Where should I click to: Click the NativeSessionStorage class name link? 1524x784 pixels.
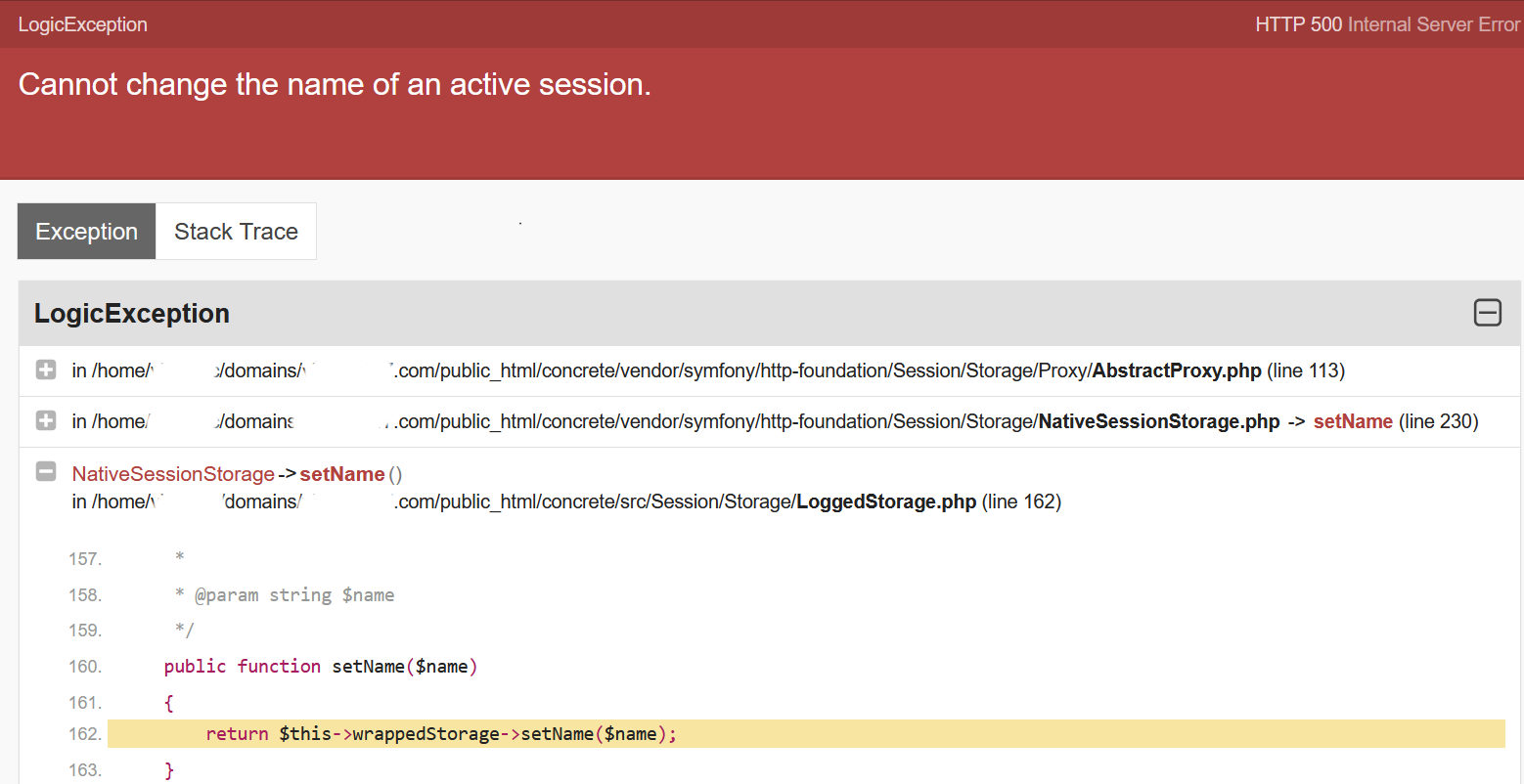[x=173, y=474]
